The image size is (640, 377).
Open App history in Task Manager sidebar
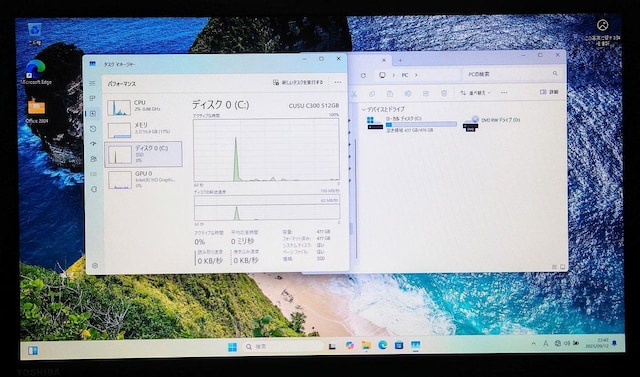click(x=93, y=129)
